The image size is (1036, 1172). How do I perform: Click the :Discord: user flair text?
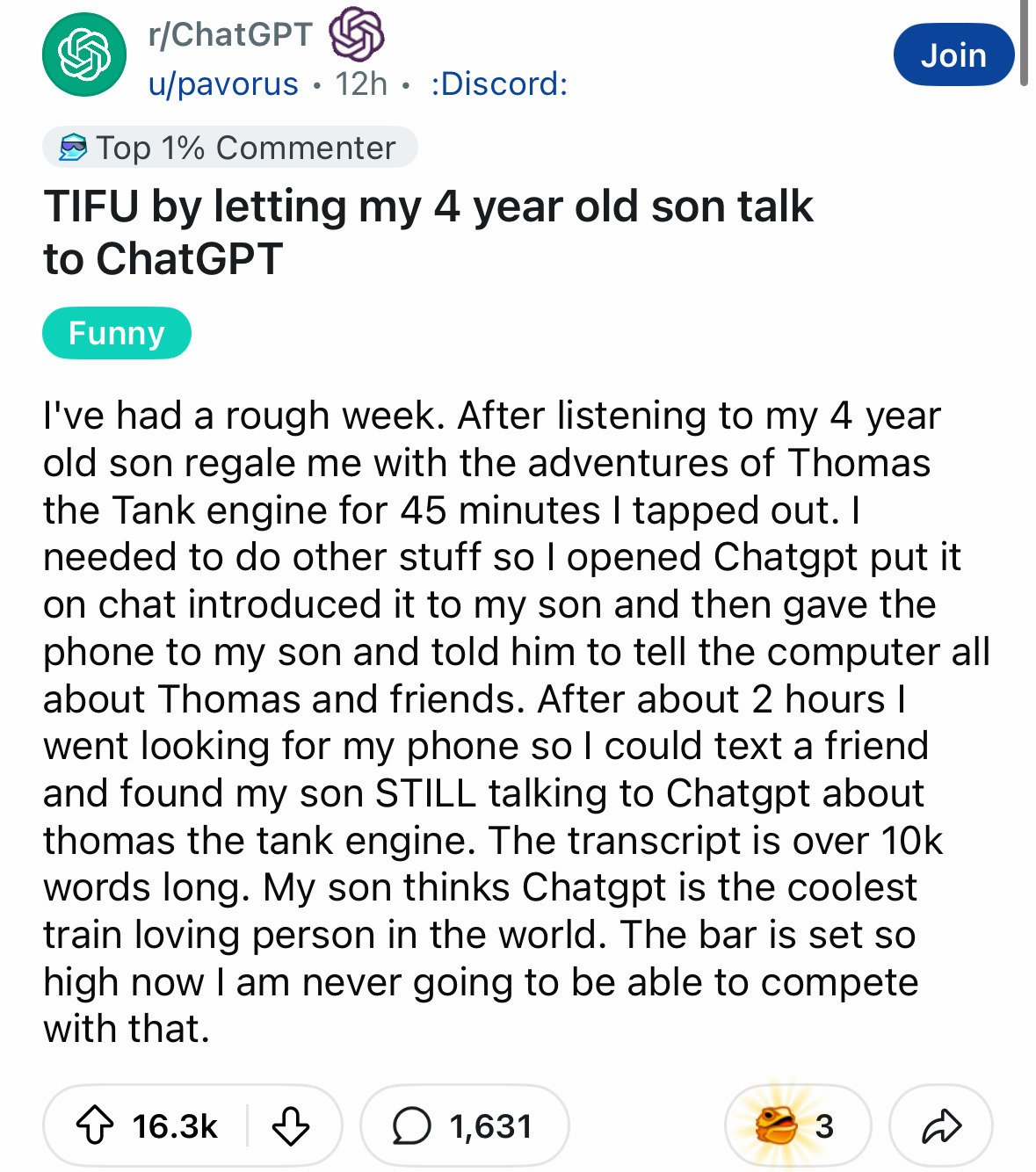(499, 84)
